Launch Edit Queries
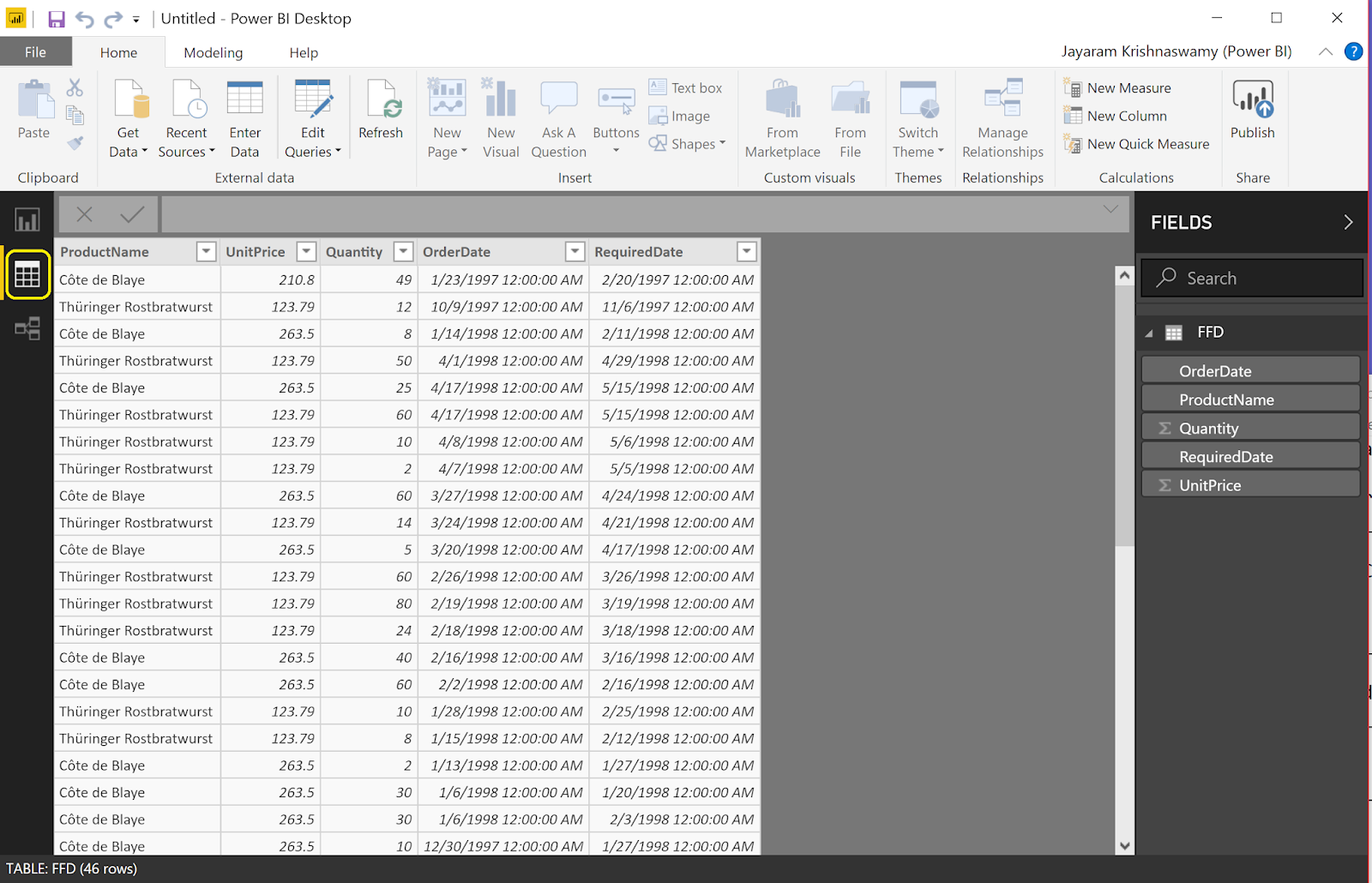This screenshot has height=883, width=1372. (312, 116)
